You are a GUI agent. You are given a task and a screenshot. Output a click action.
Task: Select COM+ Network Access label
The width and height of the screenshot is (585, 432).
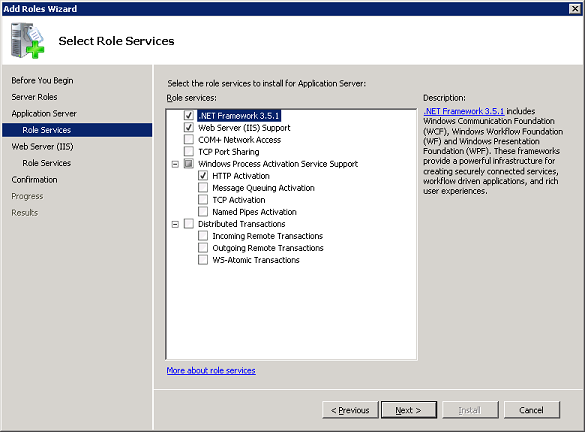[240, 140]
